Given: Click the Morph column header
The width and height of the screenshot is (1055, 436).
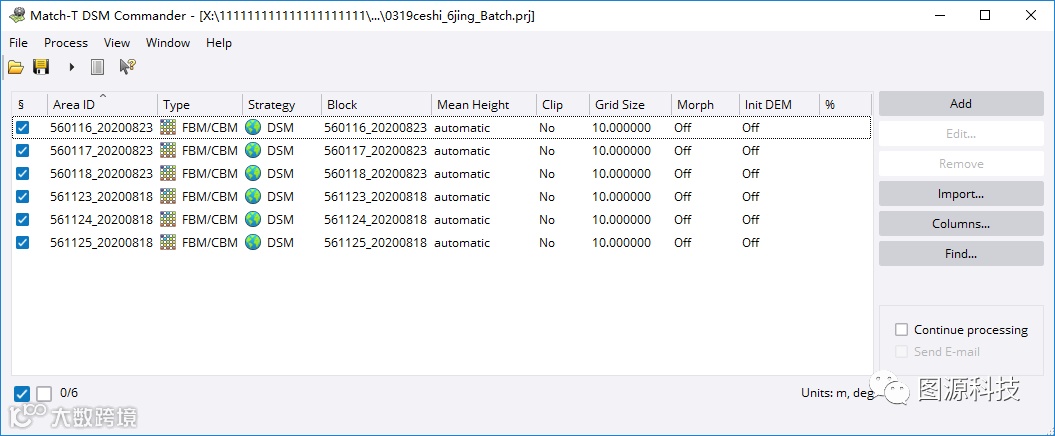Looking at the screenshot, I should [705, 104].
